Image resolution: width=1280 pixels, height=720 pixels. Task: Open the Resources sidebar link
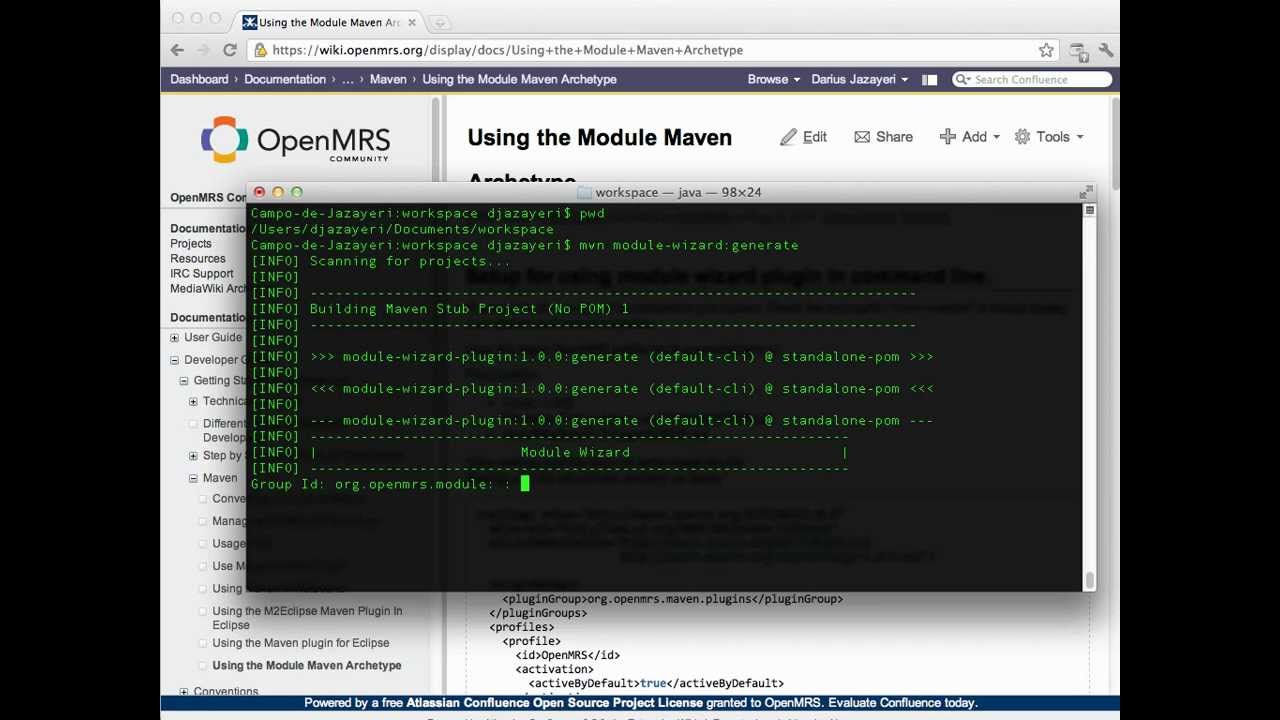tap(198, 259)
